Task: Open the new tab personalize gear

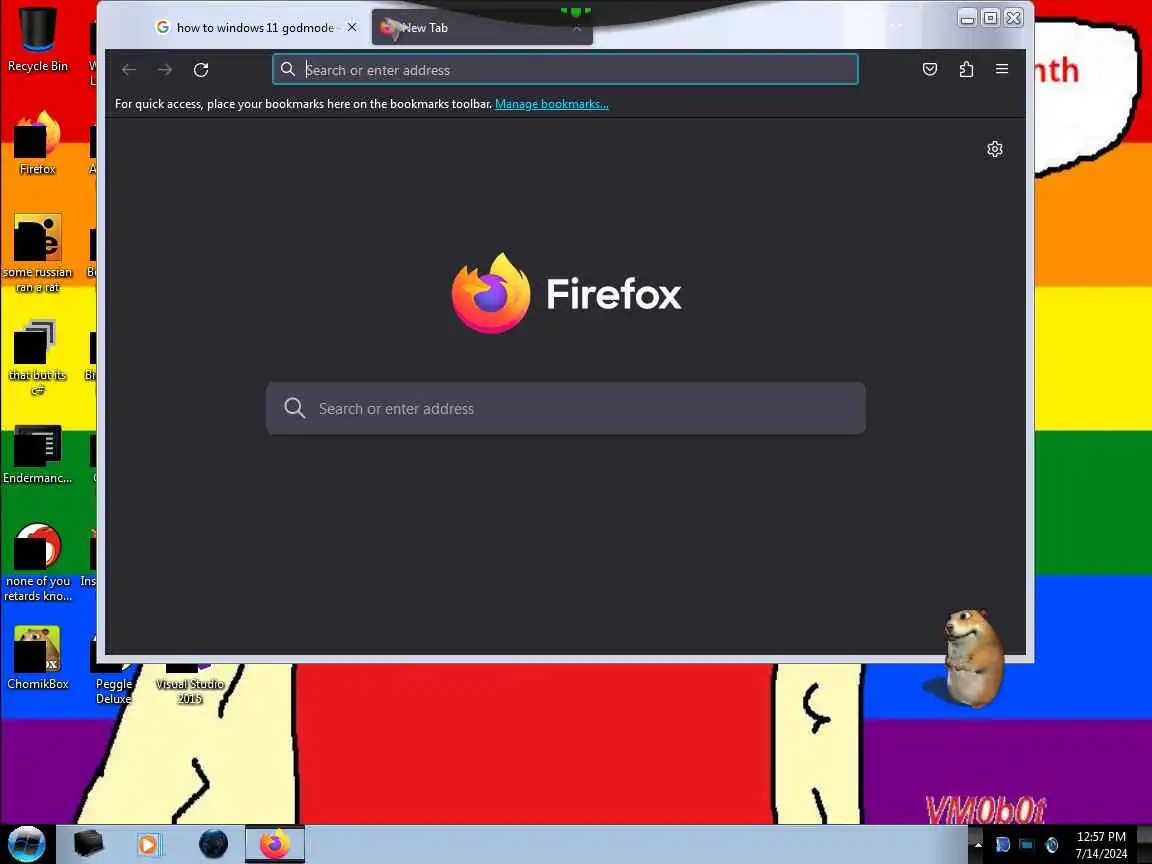Action: (x=995, y=149)
